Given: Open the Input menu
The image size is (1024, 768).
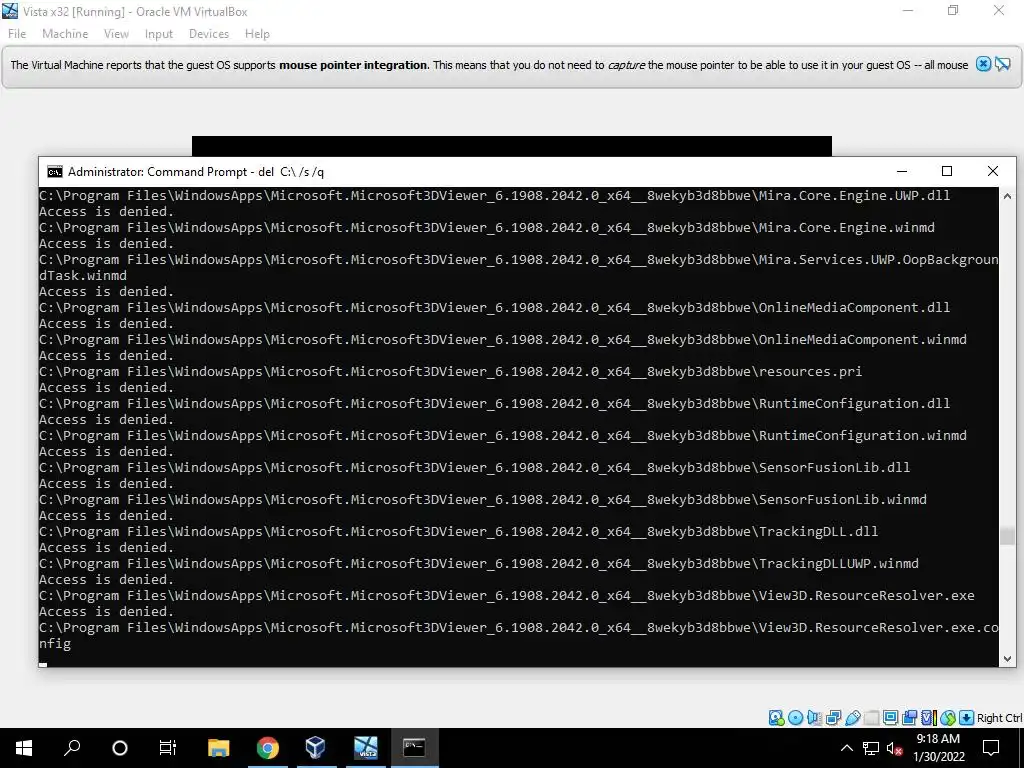Looking at the screenshot, I should point(159,34).
